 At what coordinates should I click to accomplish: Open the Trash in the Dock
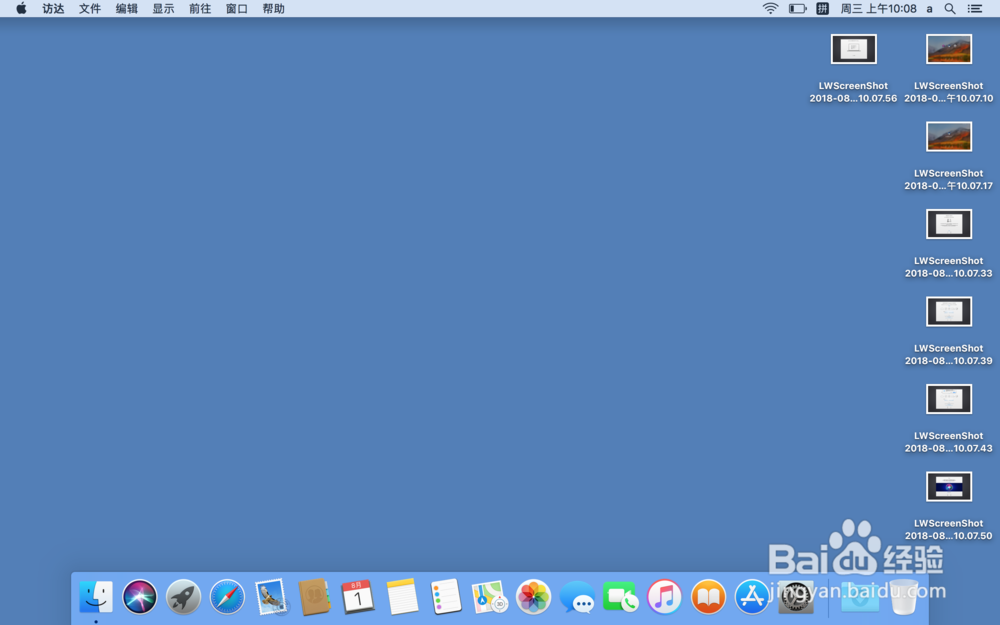coord(904,598)
